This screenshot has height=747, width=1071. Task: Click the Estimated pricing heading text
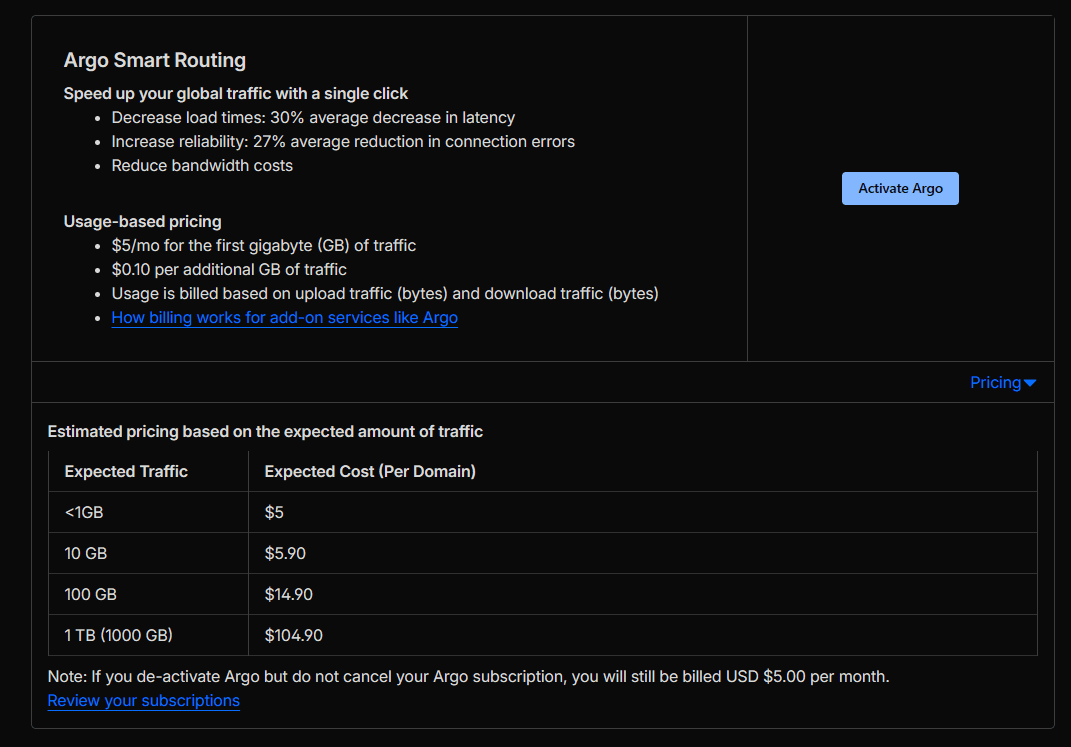click(265, 432)
